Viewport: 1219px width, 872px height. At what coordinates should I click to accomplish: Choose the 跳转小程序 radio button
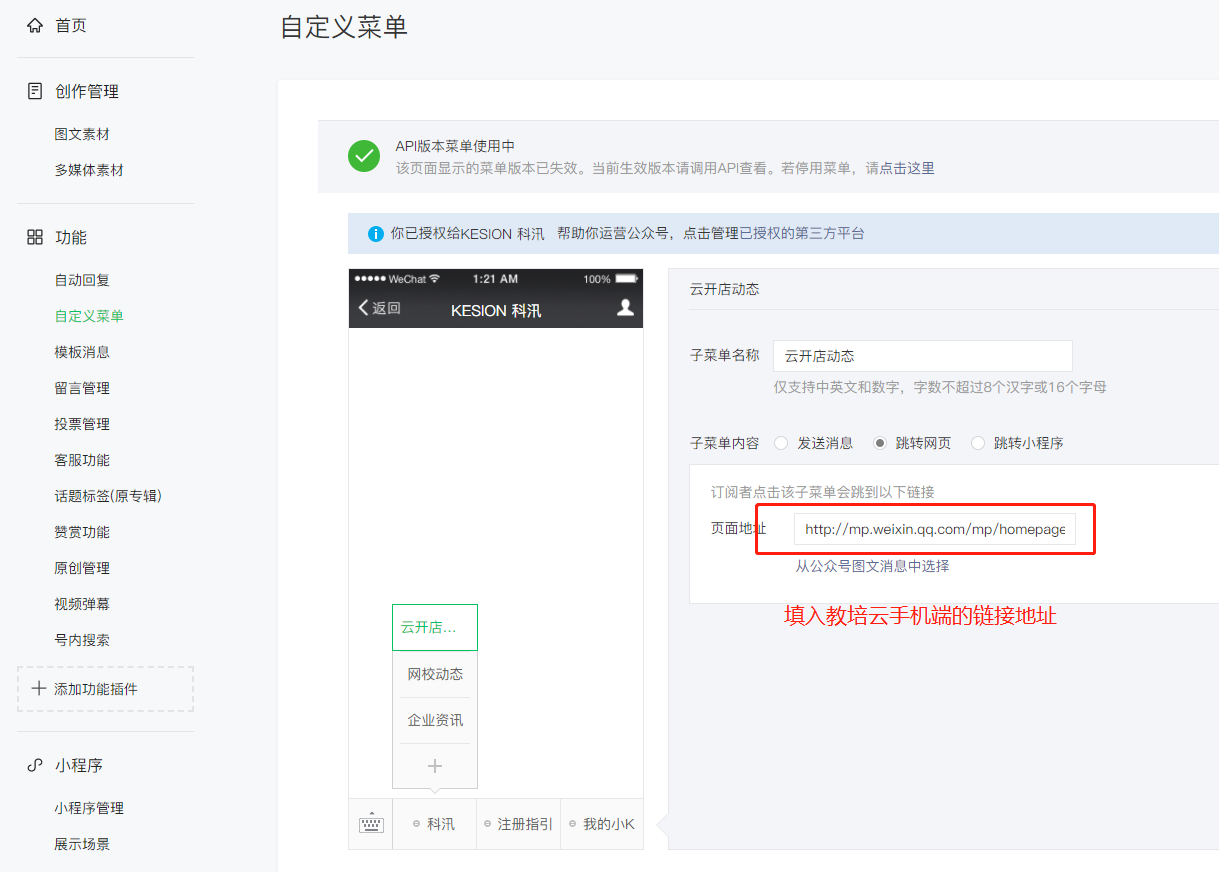(978, 443)
